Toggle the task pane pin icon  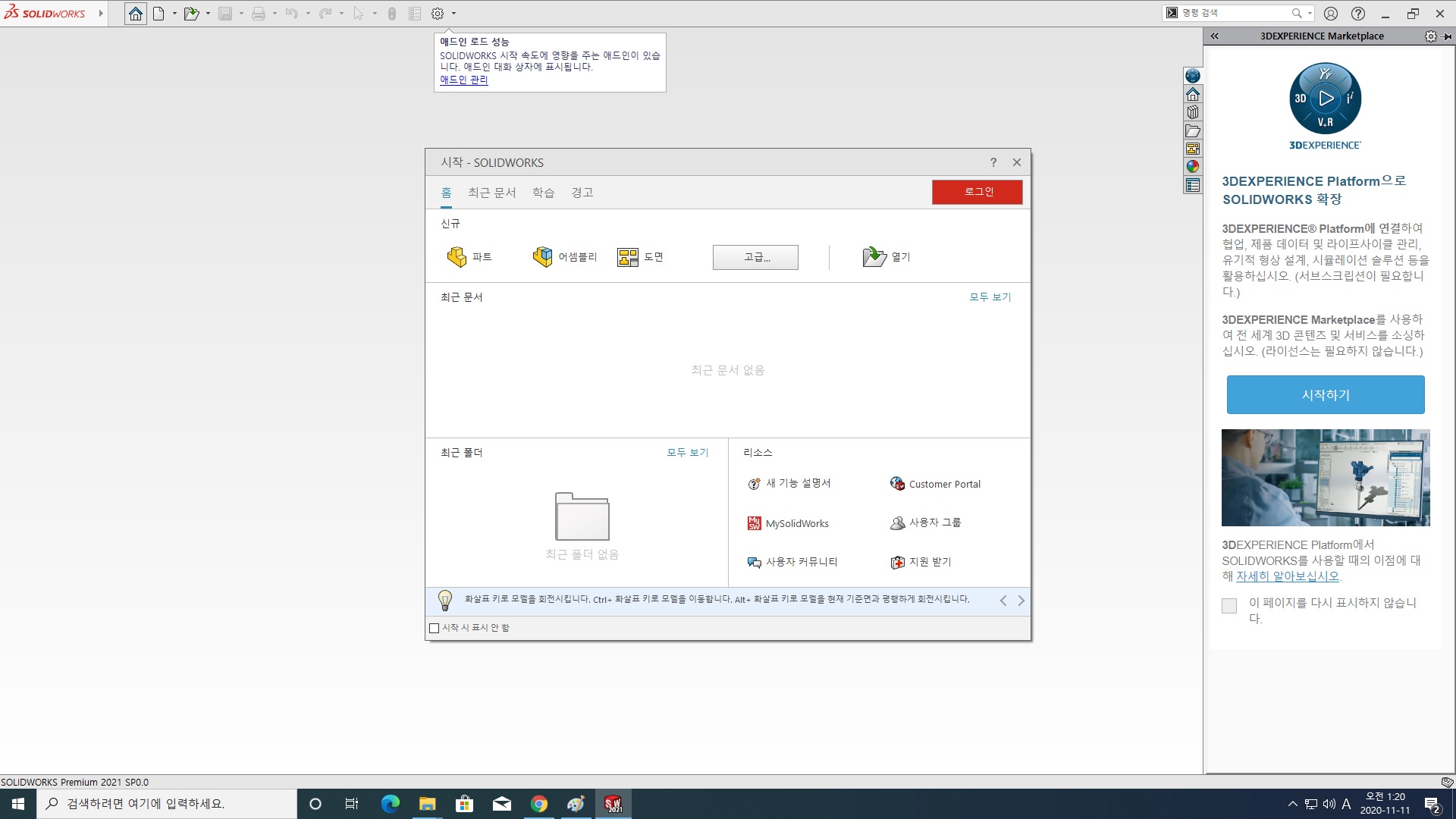[1447, 36]
